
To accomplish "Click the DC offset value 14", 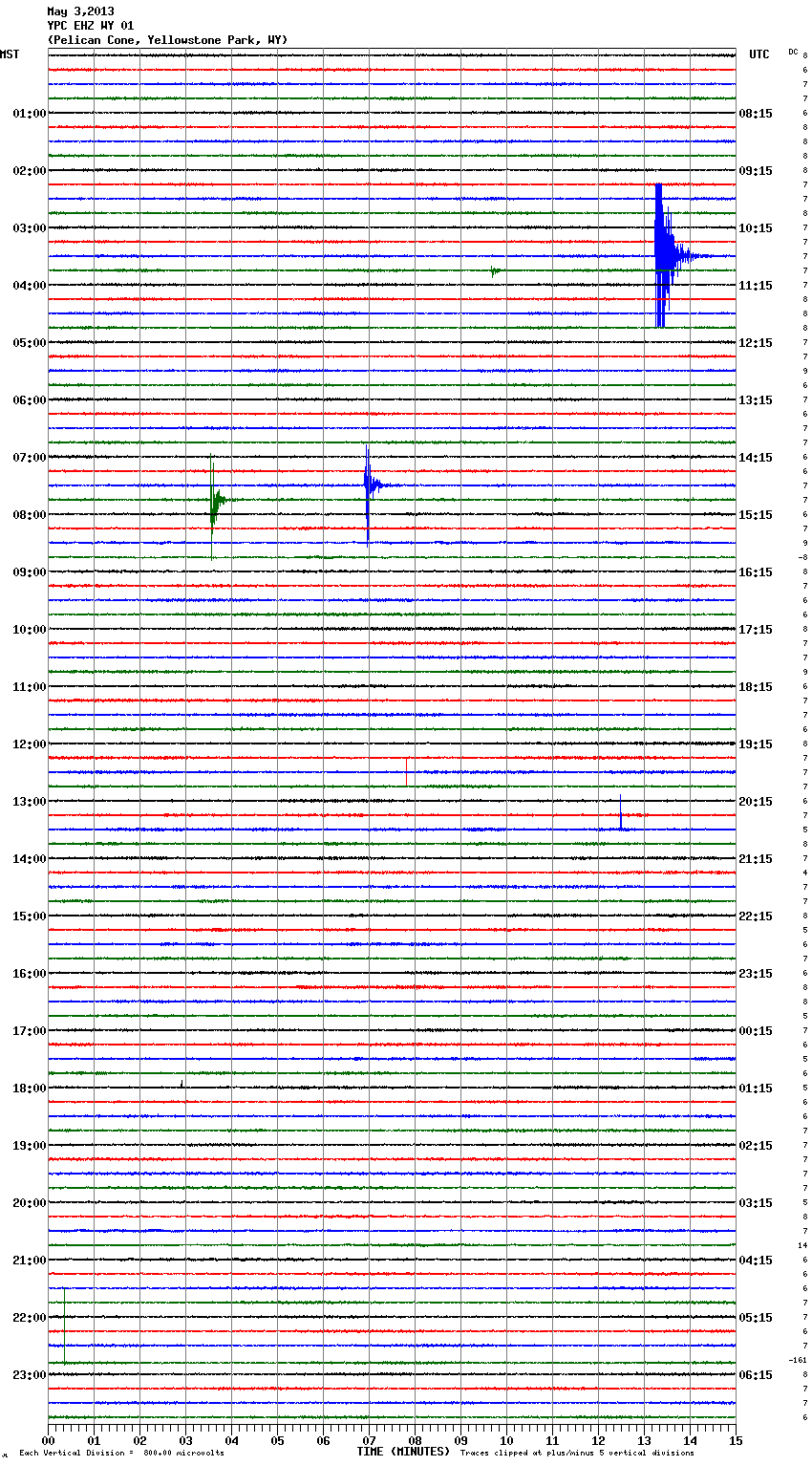I will pyautogui.click(x=802, y=1245).
